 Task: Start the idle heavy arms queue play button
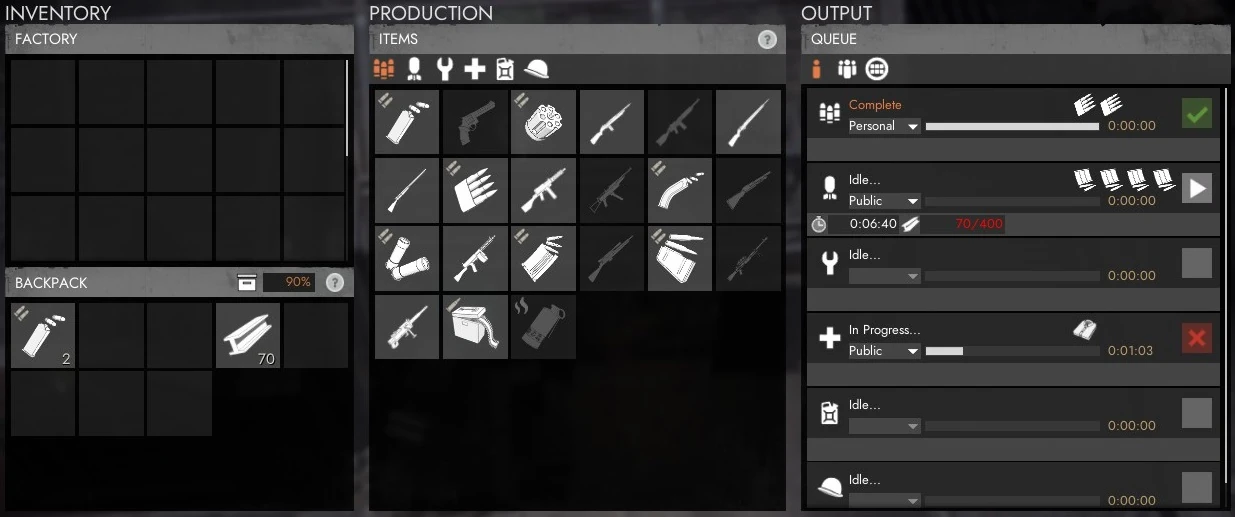point(1197,188)
